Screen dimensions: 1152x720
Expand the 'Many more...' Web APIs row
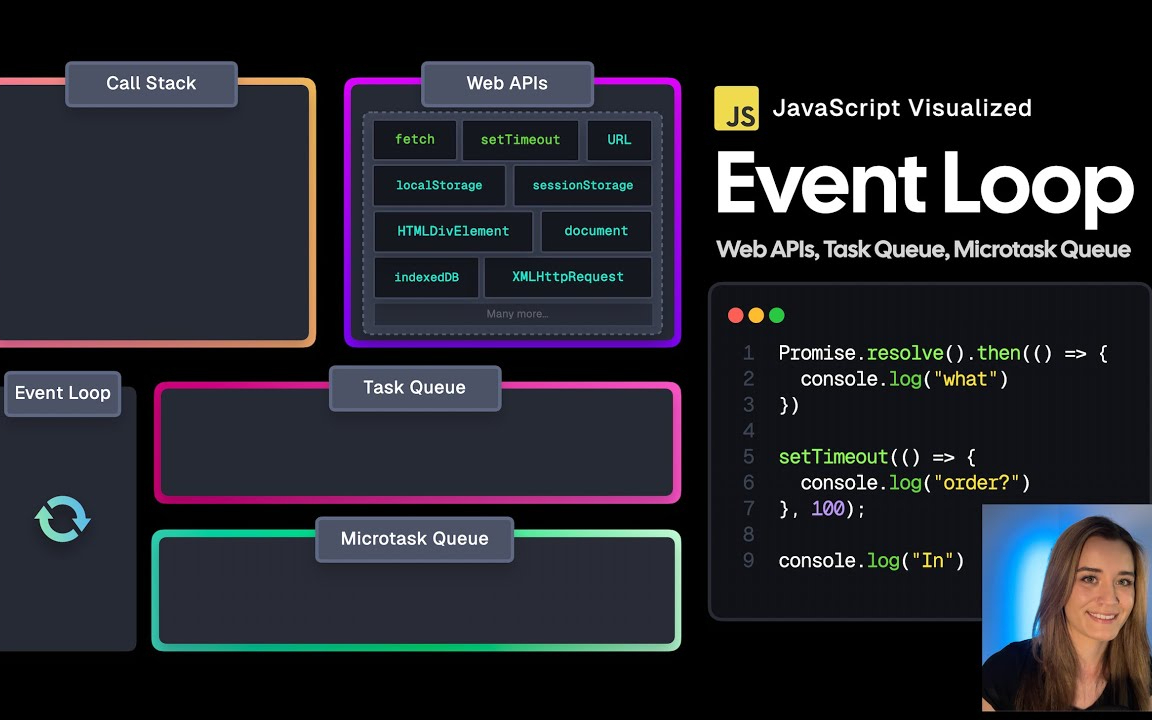[513, 314]
